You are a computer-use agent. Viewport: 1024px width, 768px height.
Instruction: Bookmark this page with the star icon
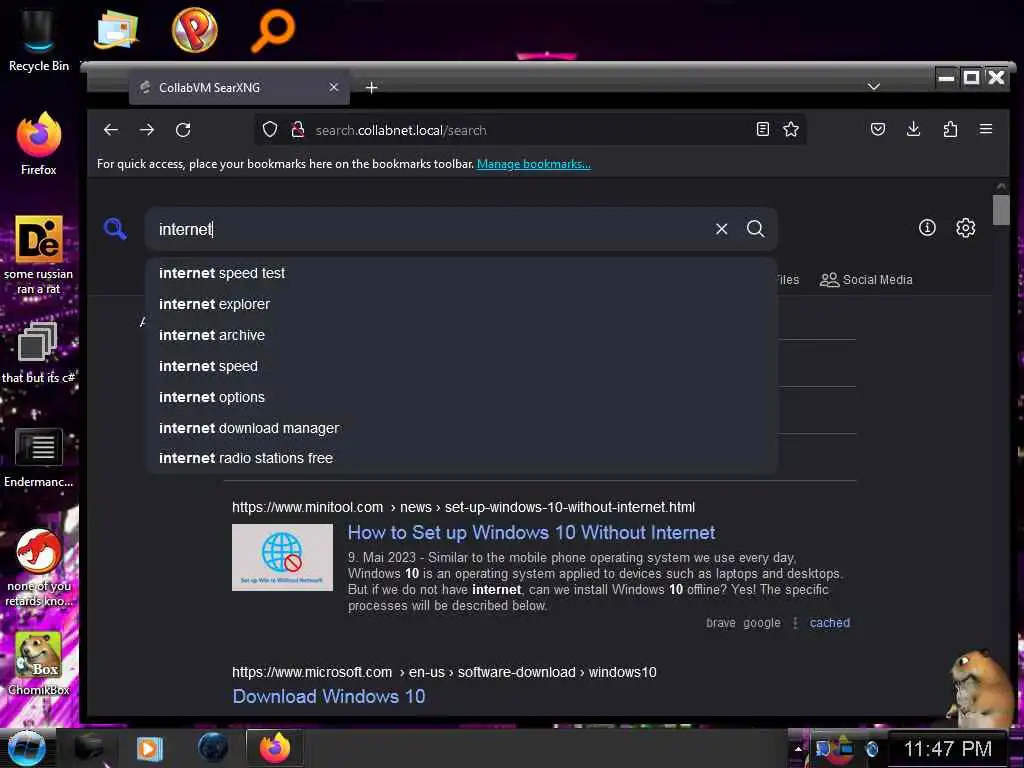[x=791, y=129]
